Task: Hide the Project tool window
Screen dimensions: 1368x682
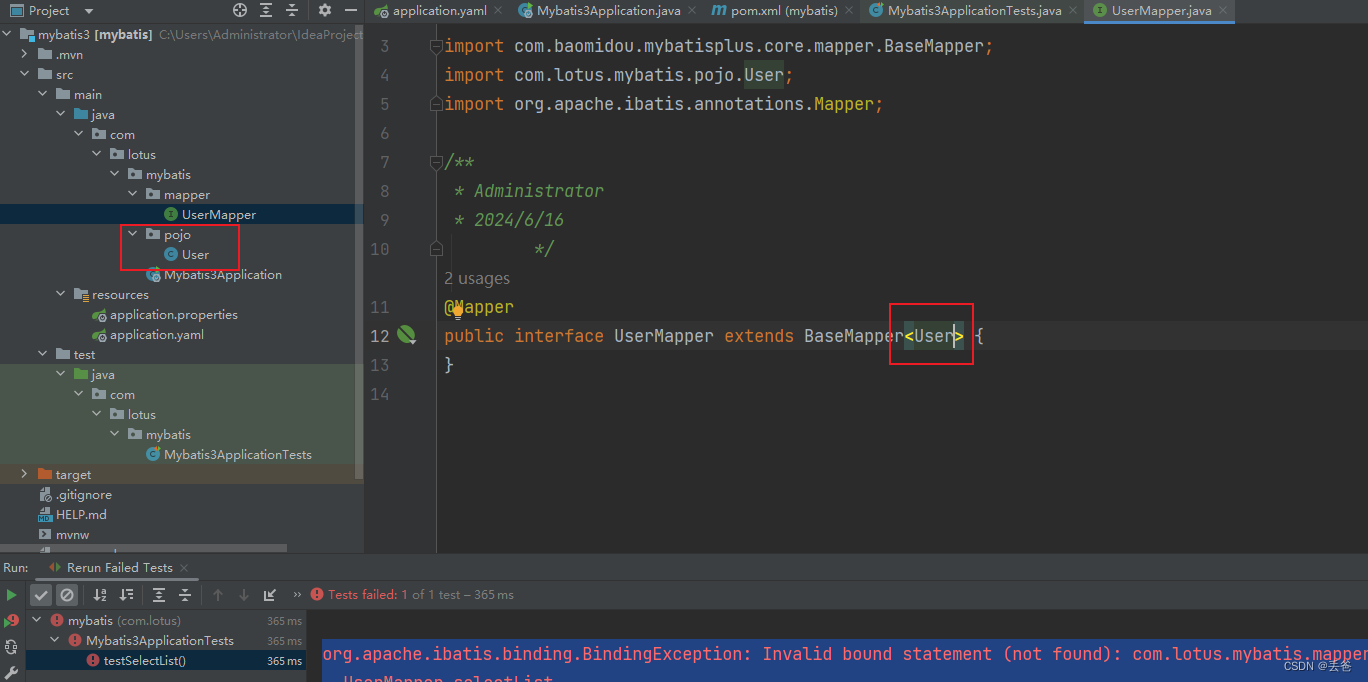Action: click(351, 10)
